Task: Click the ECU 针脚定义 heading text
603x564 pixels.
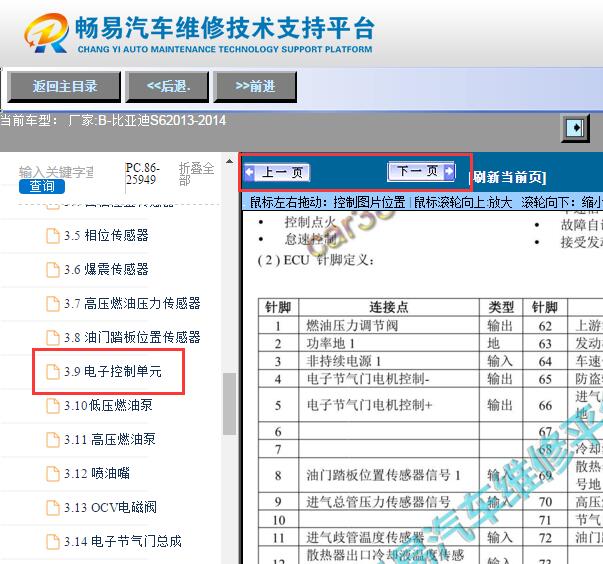Action: (316, 260)
